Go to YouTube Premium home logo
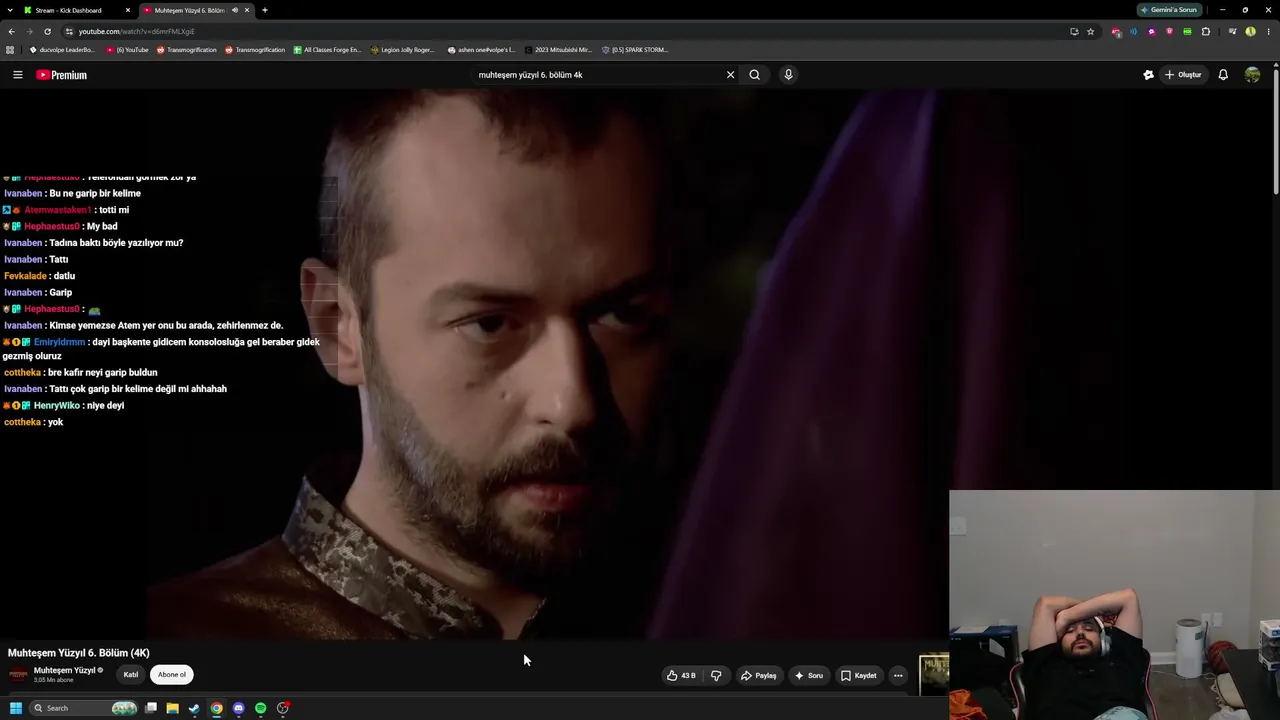 (62, 75)
